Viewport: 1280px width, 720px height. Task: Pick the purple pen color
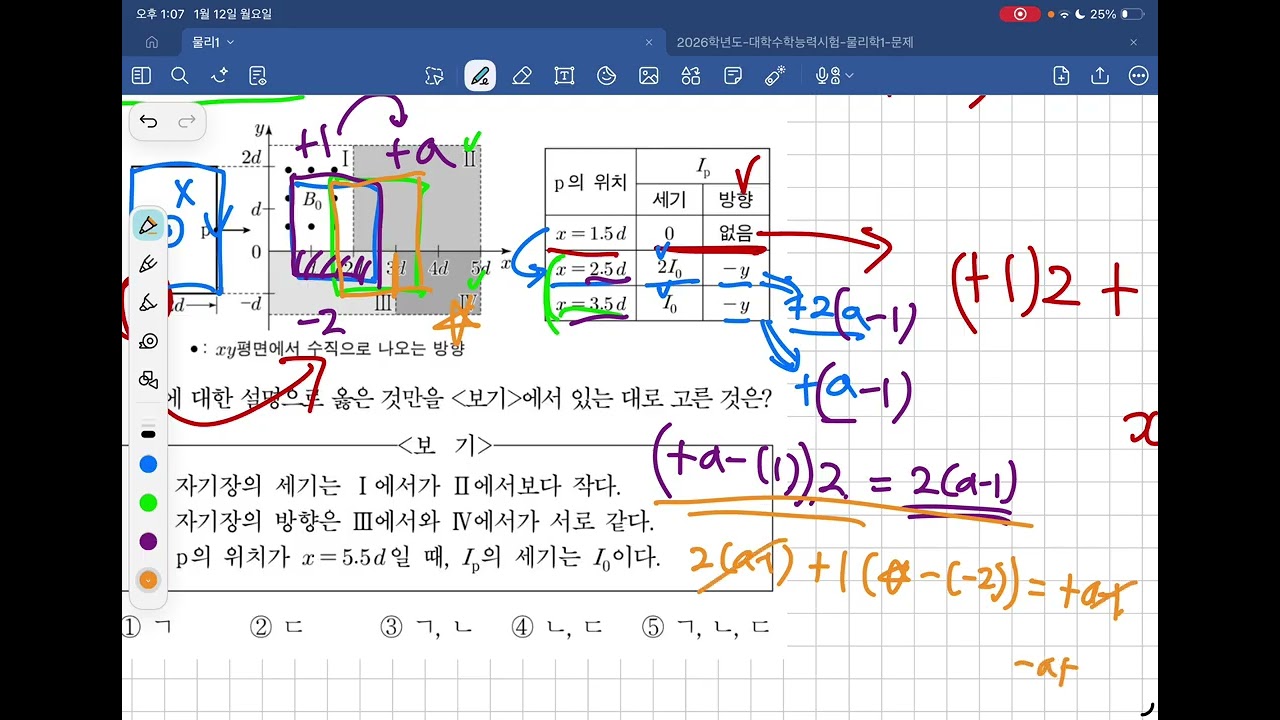coord(148,541)
